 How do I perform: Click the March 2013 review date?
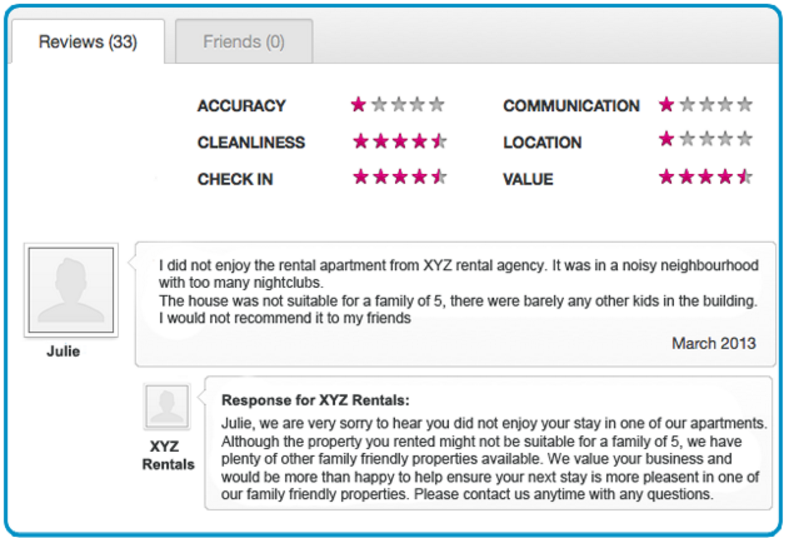click(x=714, y=343)
